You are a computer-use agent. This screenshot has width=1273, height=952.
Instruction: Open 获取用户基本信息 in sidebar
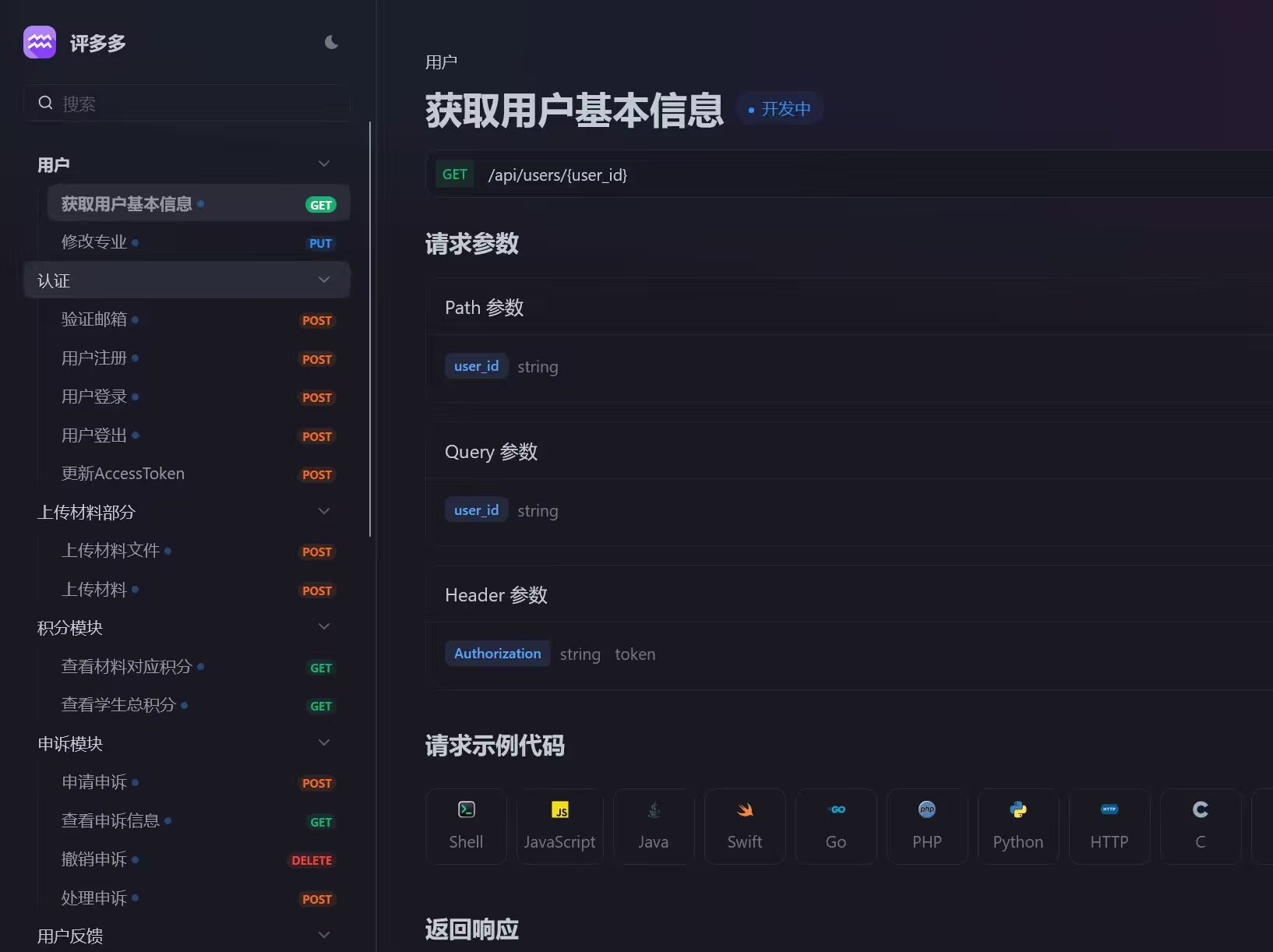pyautogui.click(x=199, y=203)
